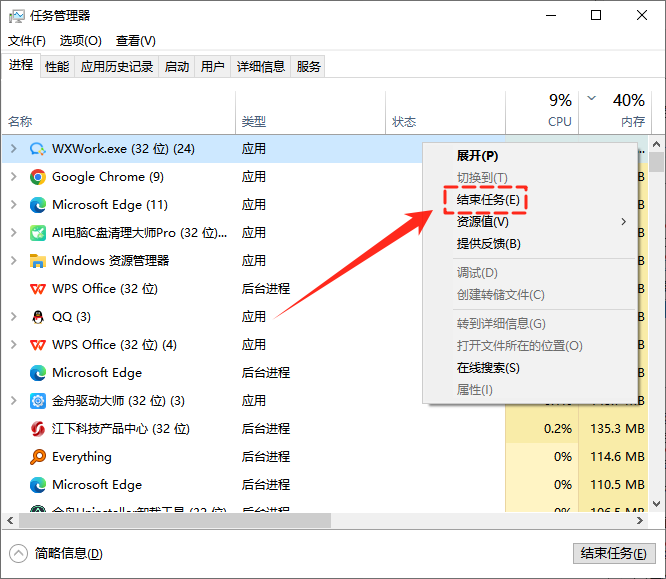Viewport: 666px width, 579px height.
Task: Click the 0.2% CPU value
Action: click(x=558, y=429)
